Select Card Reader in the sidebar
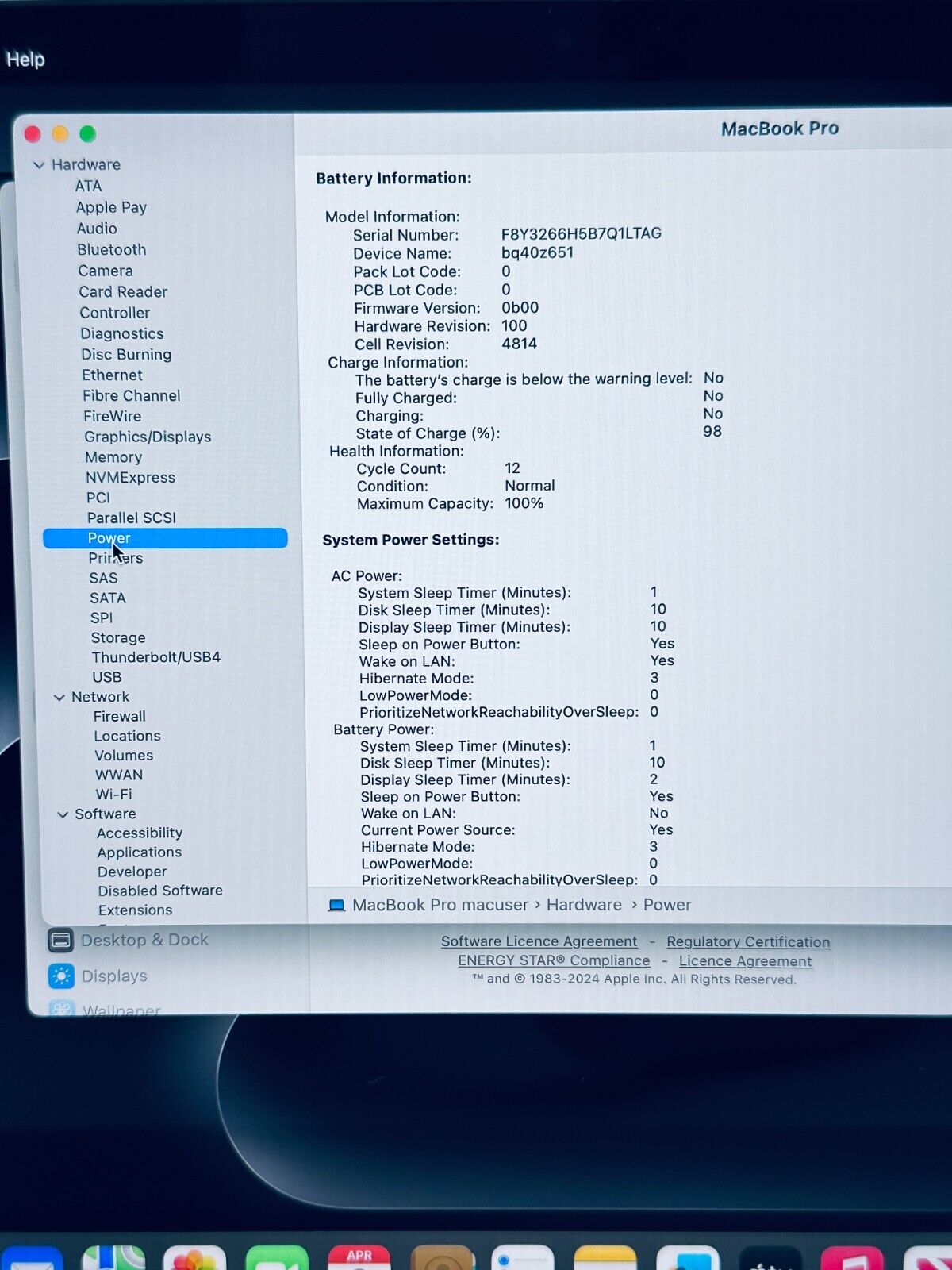Screen dimensions: 952x1270 [123, 291]
